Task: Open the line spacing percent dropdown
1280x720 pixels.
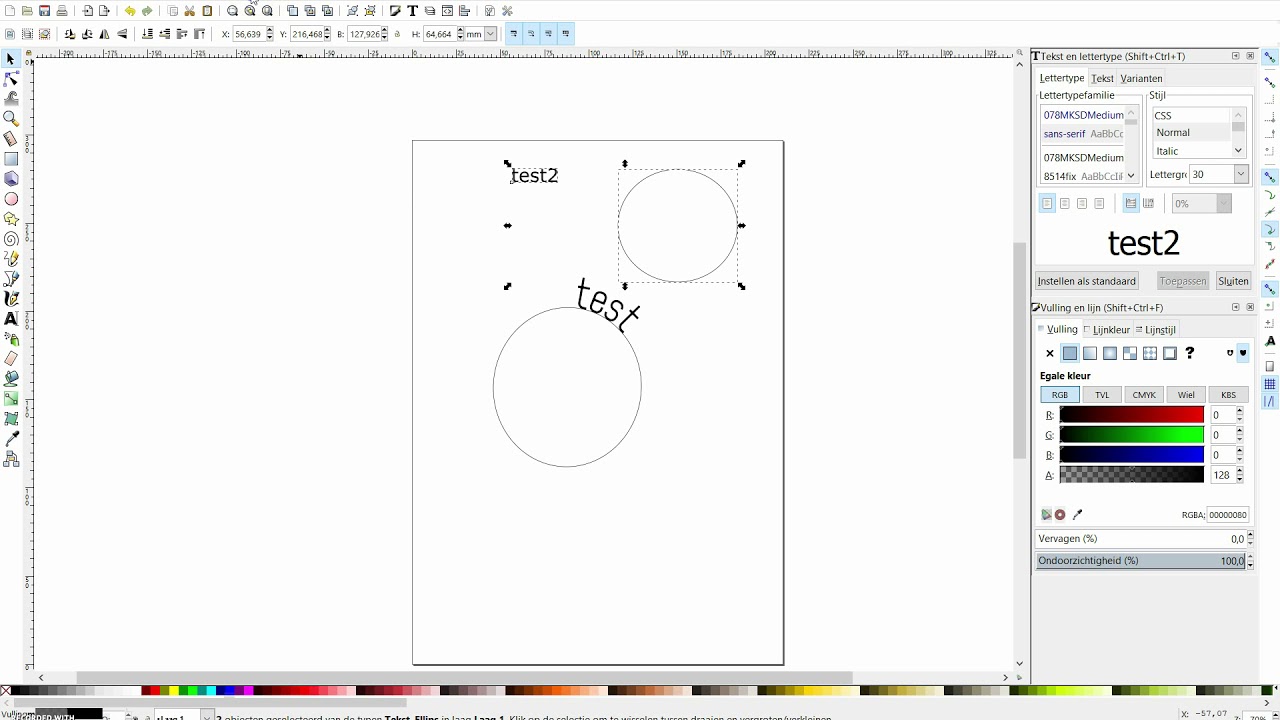Action: click(1223, 203)
